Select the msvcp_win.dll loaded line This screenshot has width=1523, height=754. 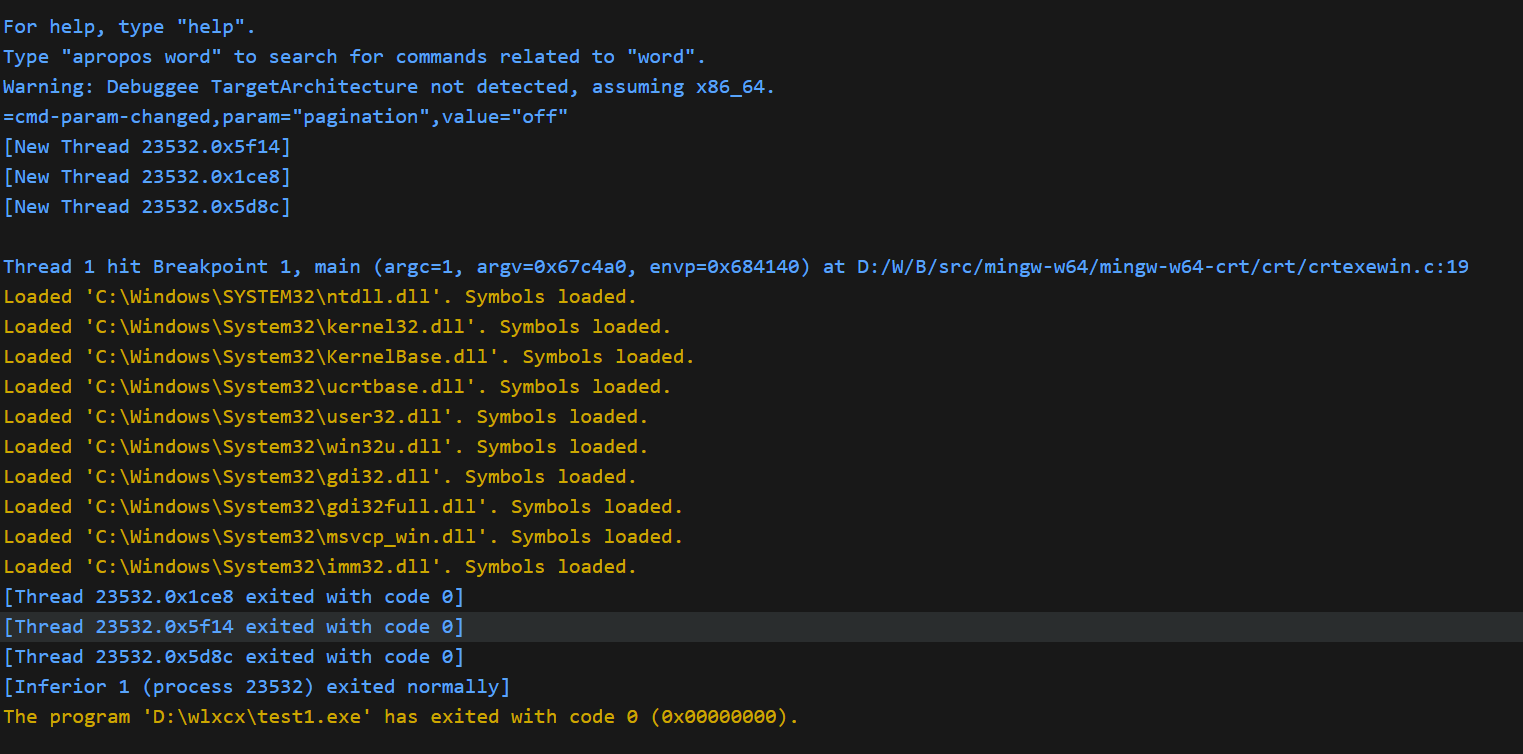(343, 537)
